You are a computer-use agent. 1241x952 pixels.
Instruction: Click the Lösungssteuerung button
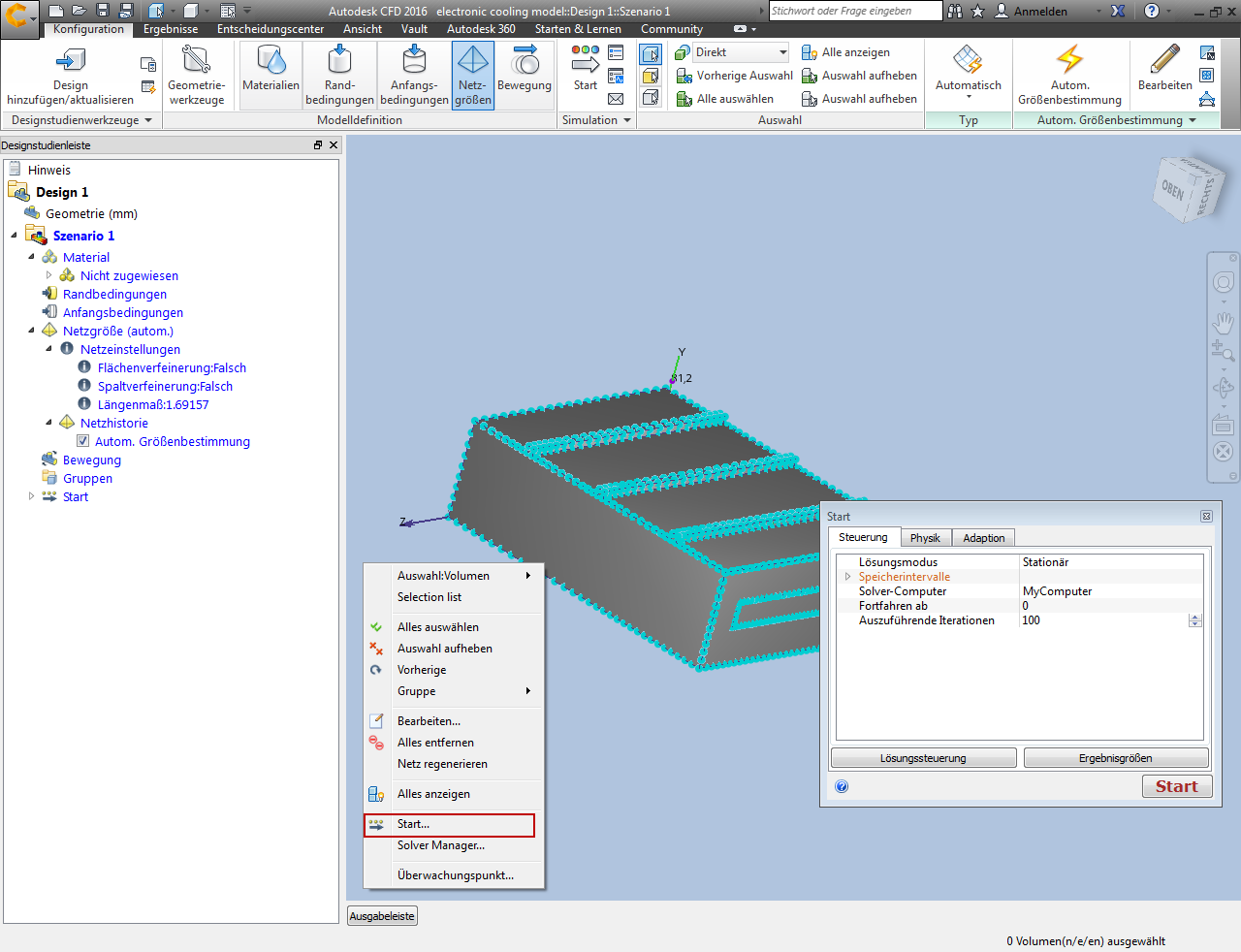(923, 758)
